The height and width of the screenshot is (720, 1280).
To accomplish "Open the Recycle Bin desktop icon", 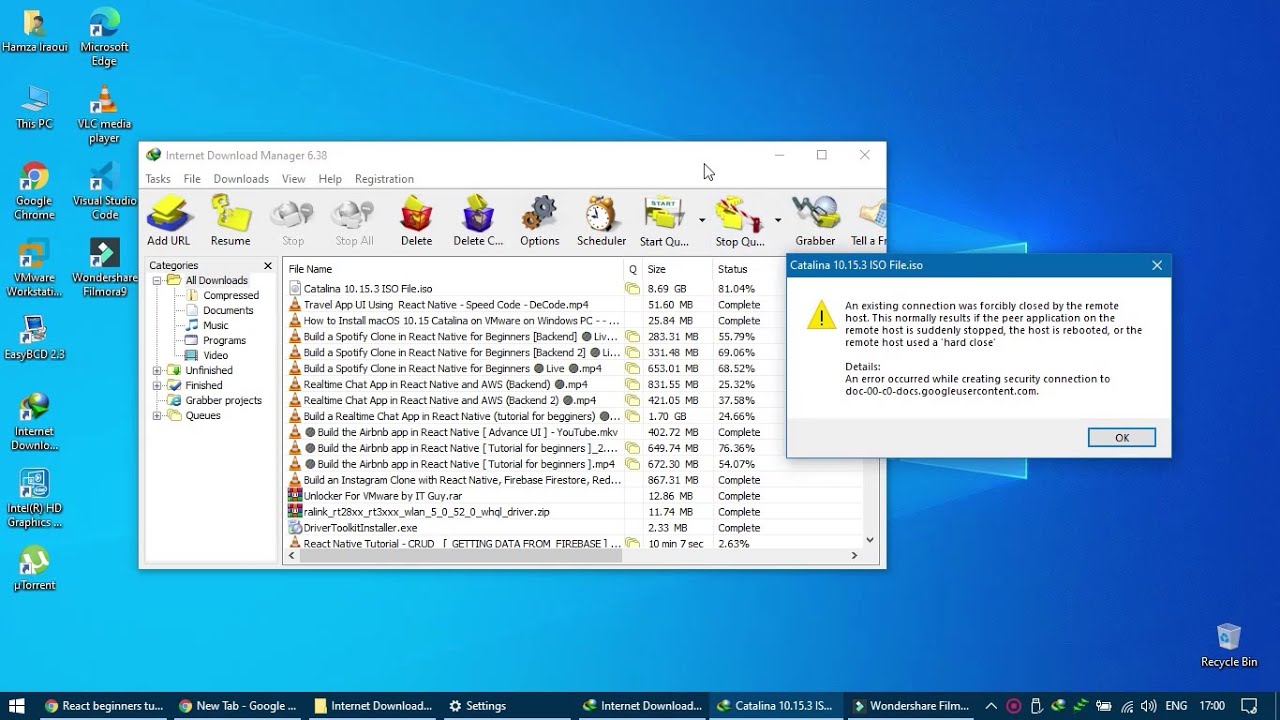I will (1229, 645).
